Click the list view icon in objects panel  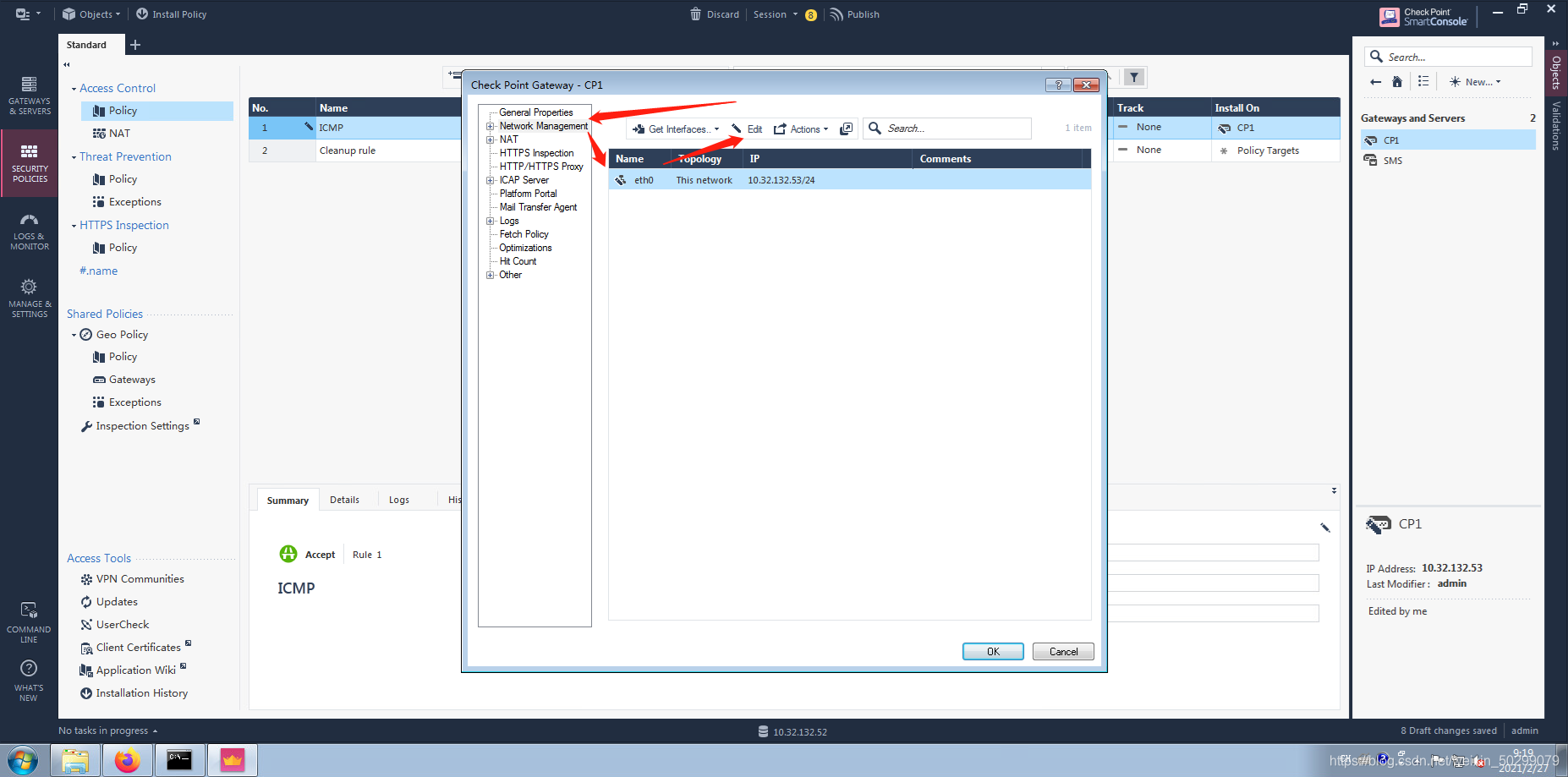(x=1423, y=82)
